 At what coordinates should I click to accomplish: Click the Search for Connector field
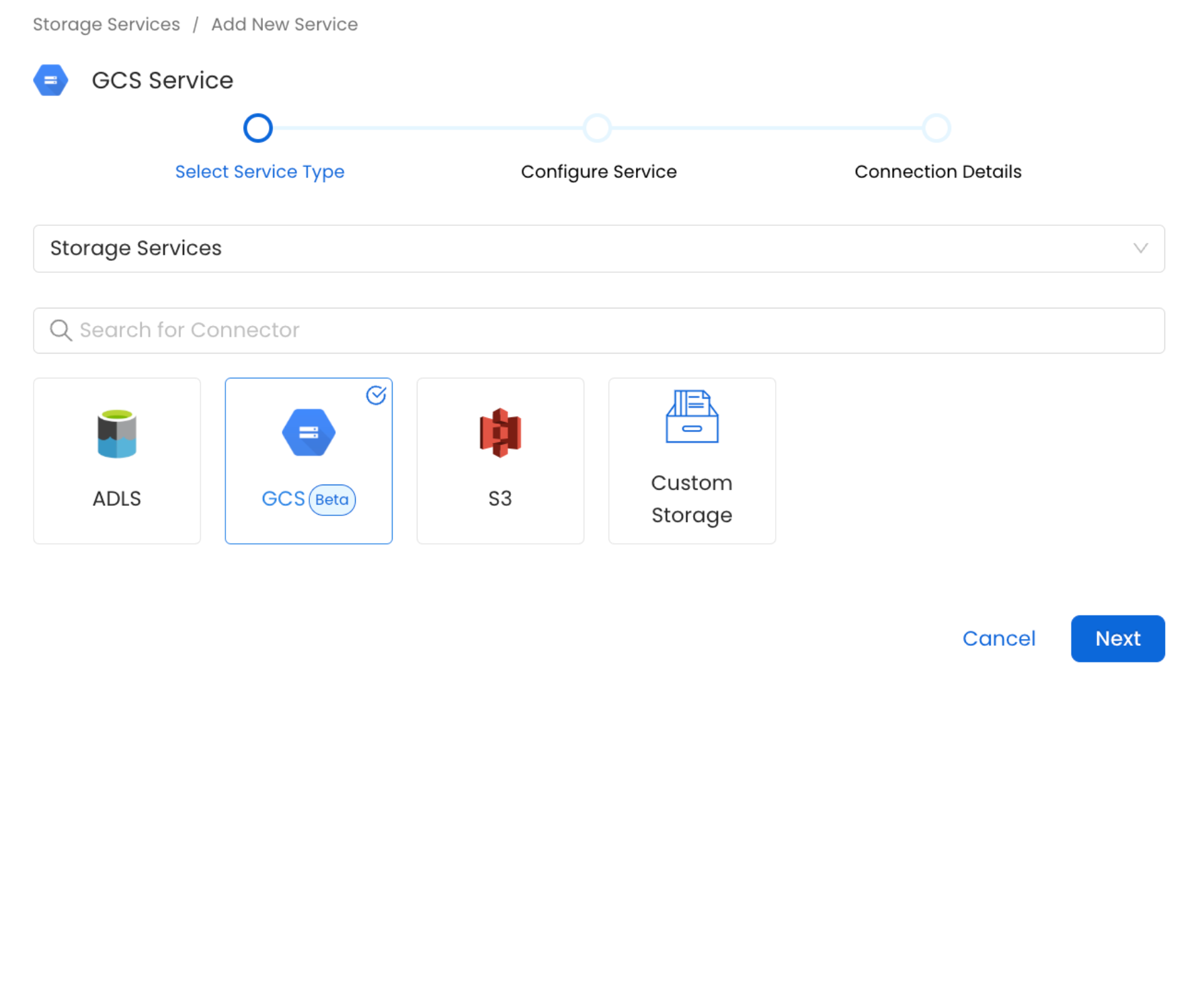click(598, 330)
